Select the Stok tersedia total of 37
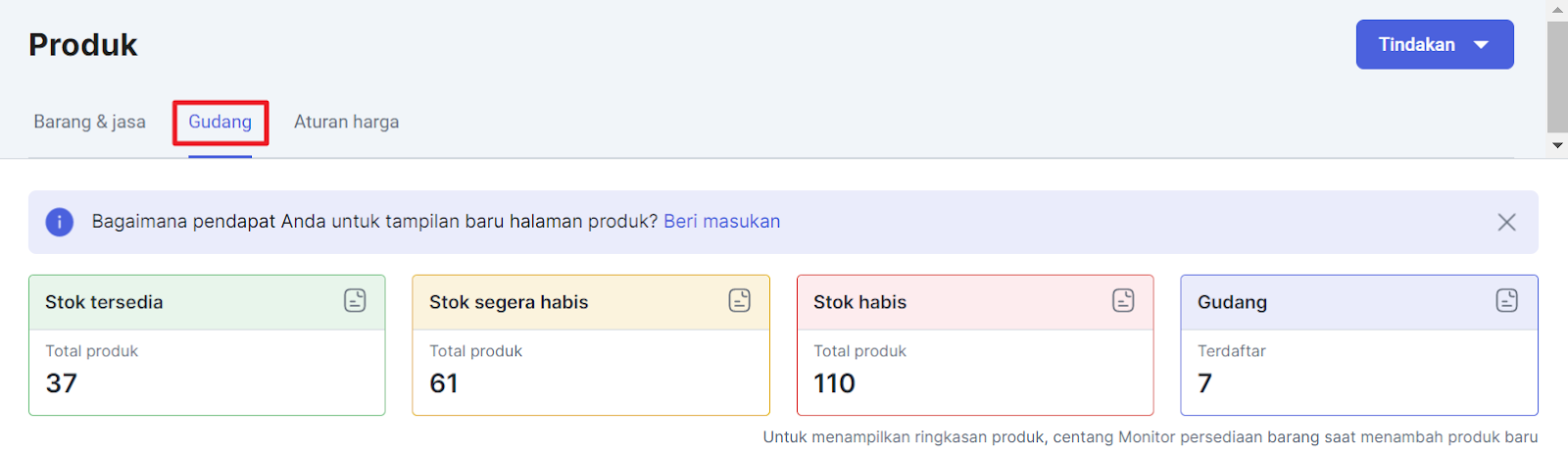Image resolution: width=1568 pixels, height=459 pixels. pyautogui.click(x=62, y=383)
